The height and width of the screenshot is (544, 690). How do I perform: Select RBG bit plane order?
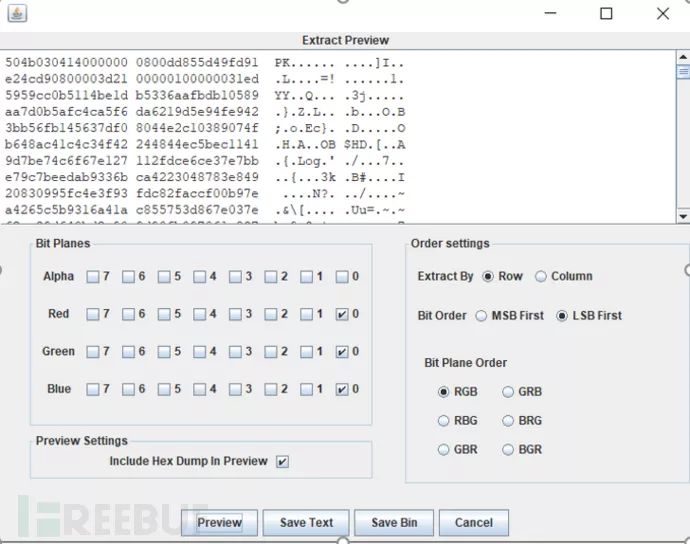[x=444, y=421]
